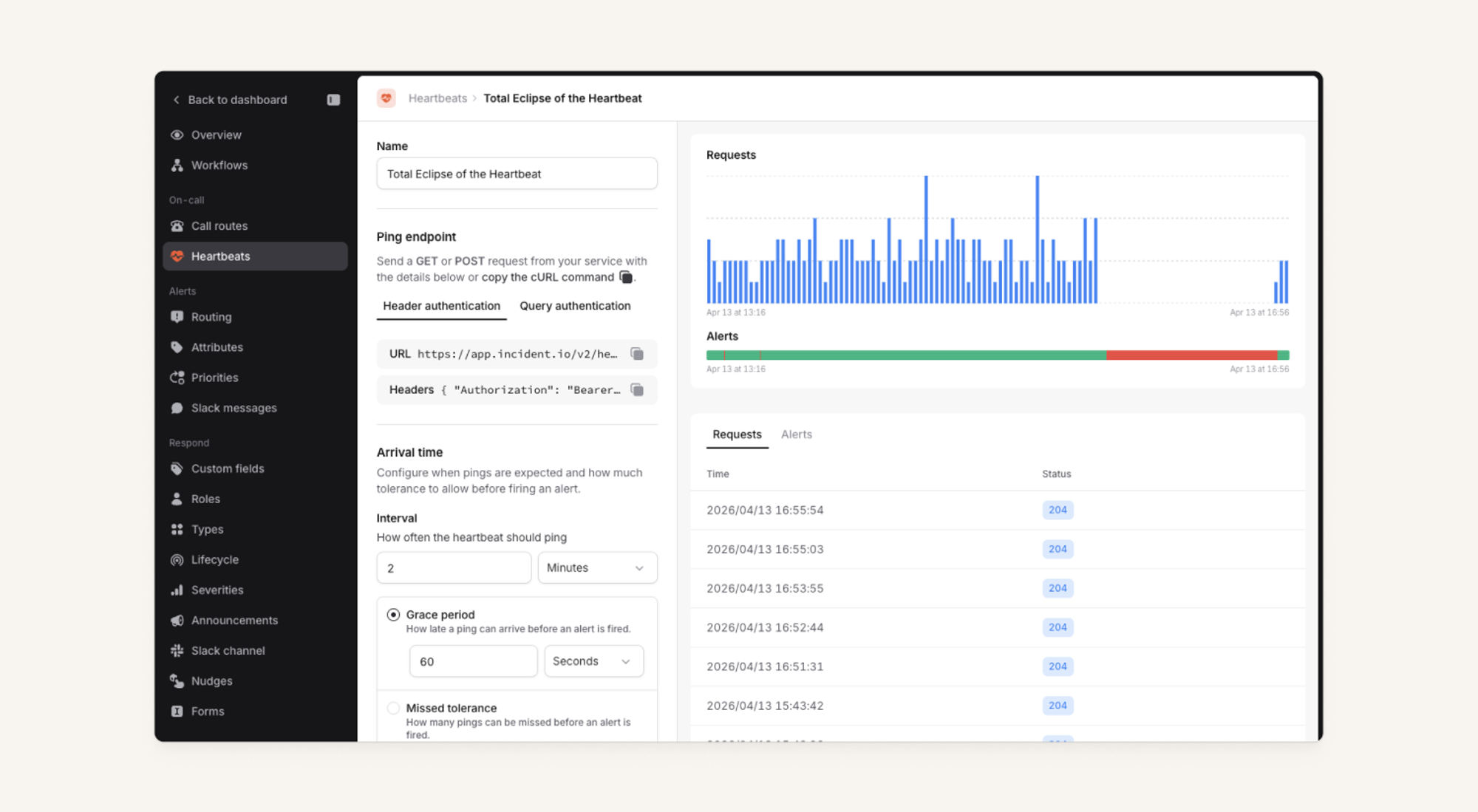This screenshot has height=812, width=1478.
Task: Click the heartbeat Name input field
Action: pyautogui.click(x=517, y=174)
